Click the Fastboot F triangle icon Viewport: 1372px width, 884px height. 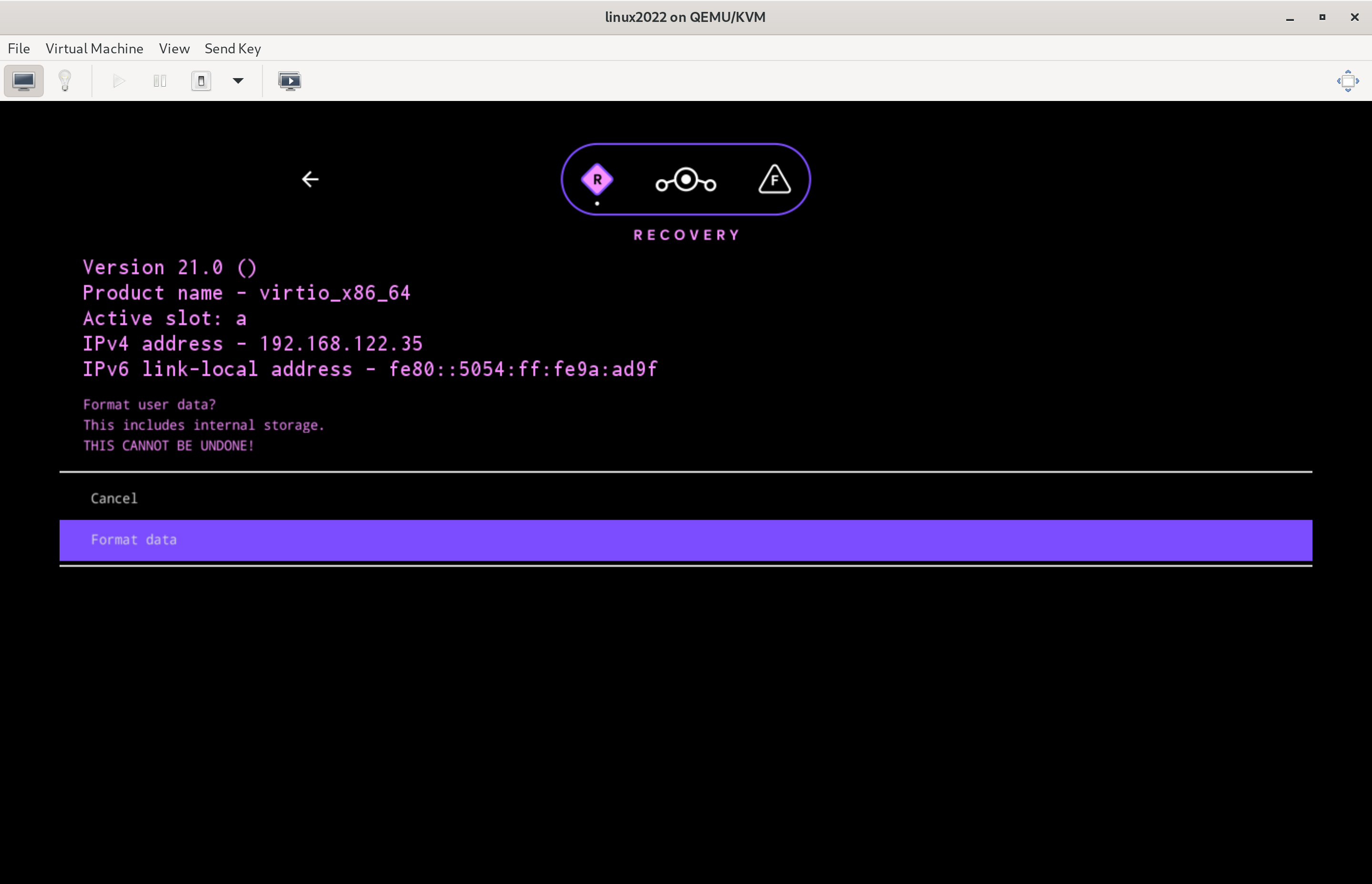point(775,179)
